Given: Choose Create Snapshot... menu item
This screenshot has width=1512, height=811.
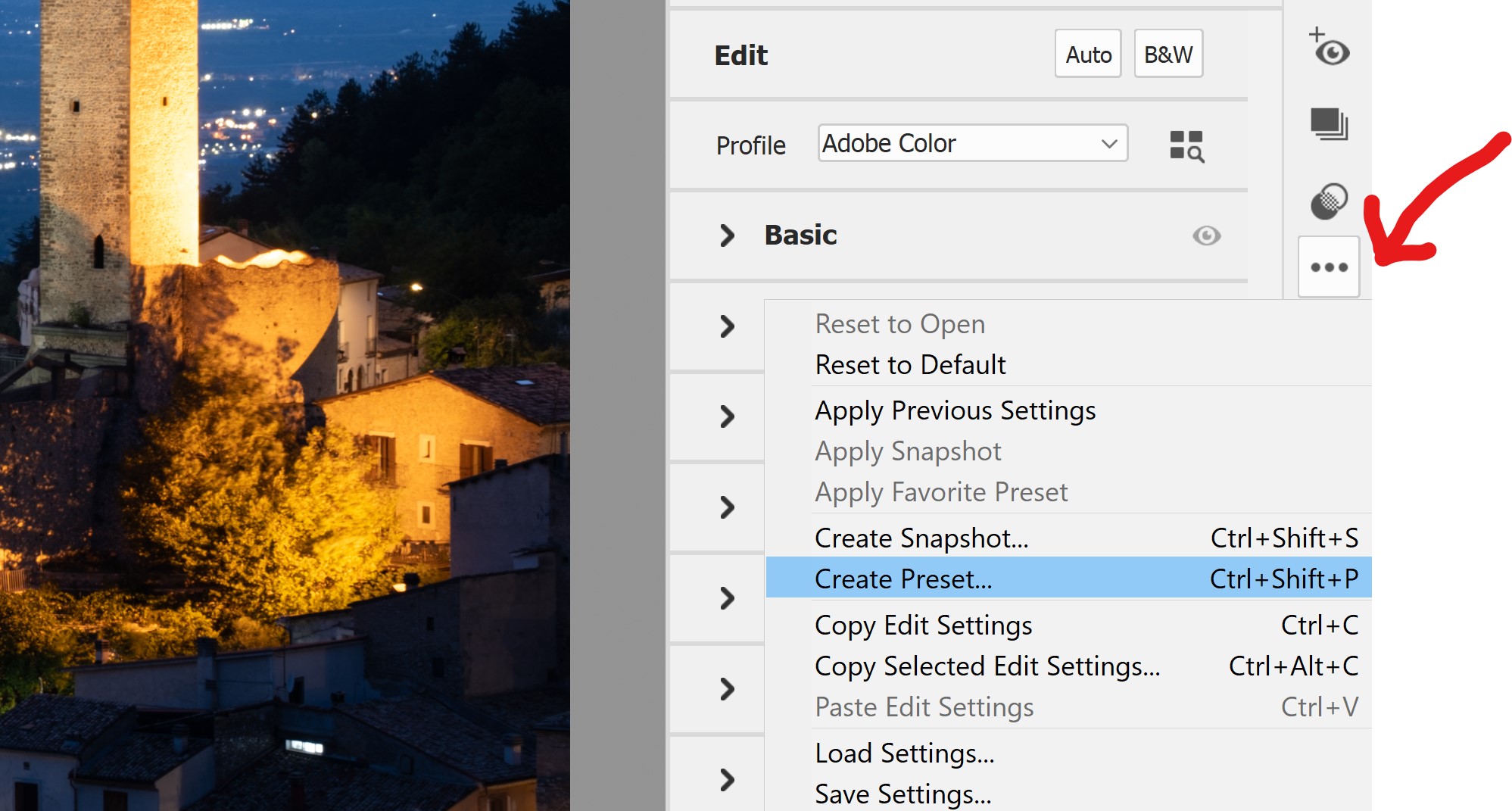Looking at the screenshot, I should point(1068,538).
